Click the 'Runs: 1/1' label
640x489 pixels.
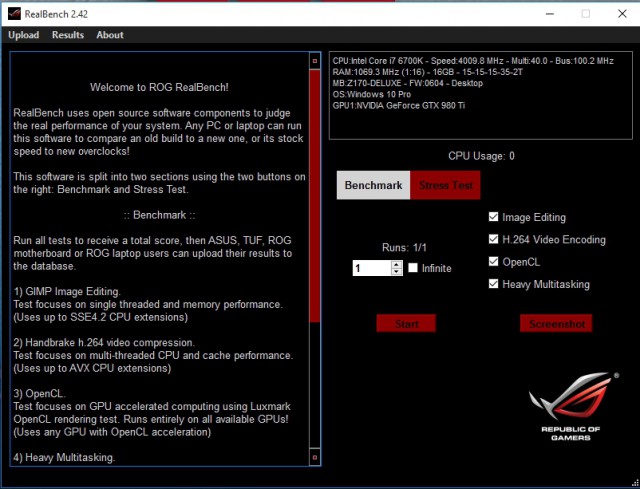coord(404,247)
